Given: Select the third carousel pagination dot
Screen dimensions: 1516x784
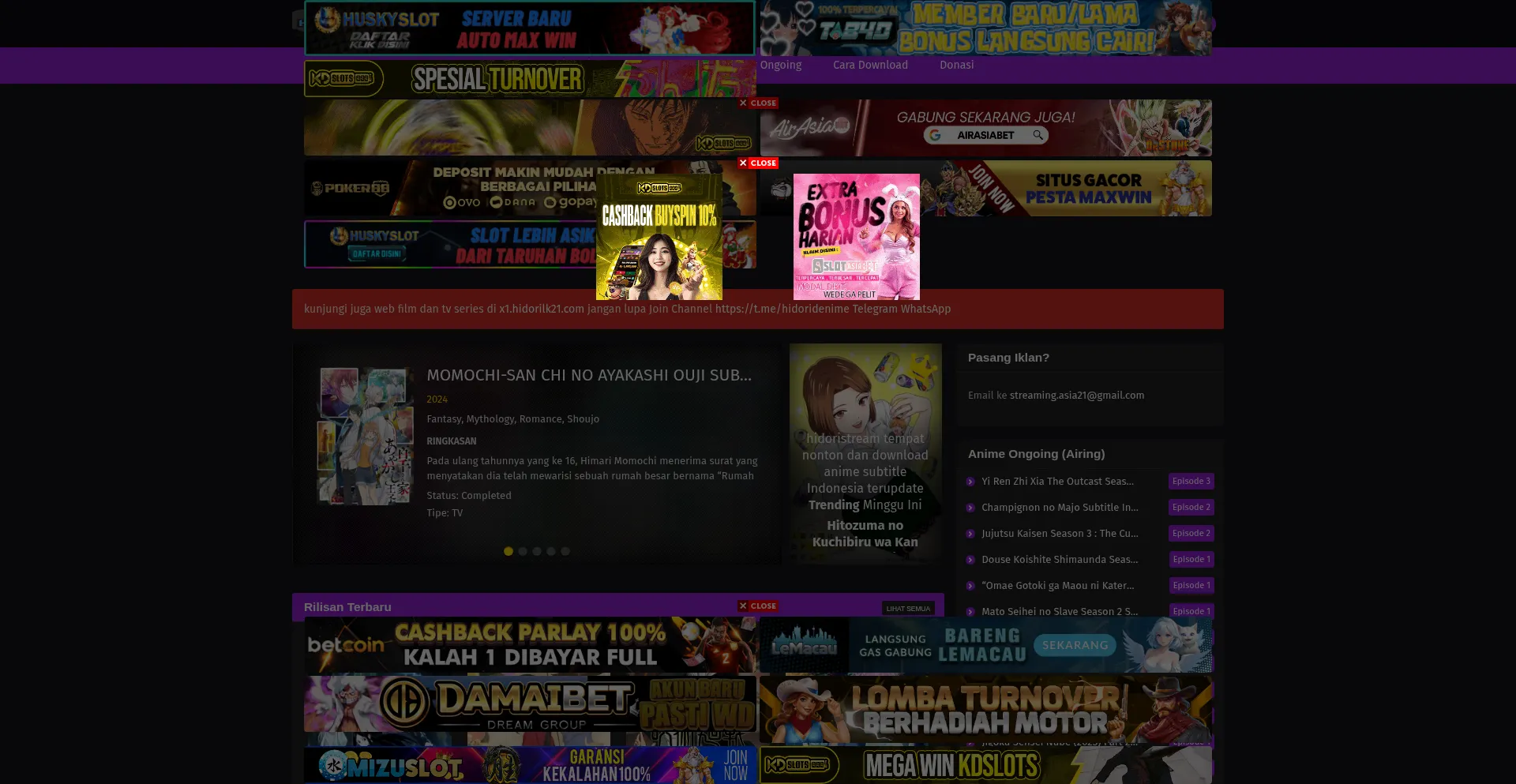Looking at the screenshot, I should pyautogui.click(x=537, y=551).
